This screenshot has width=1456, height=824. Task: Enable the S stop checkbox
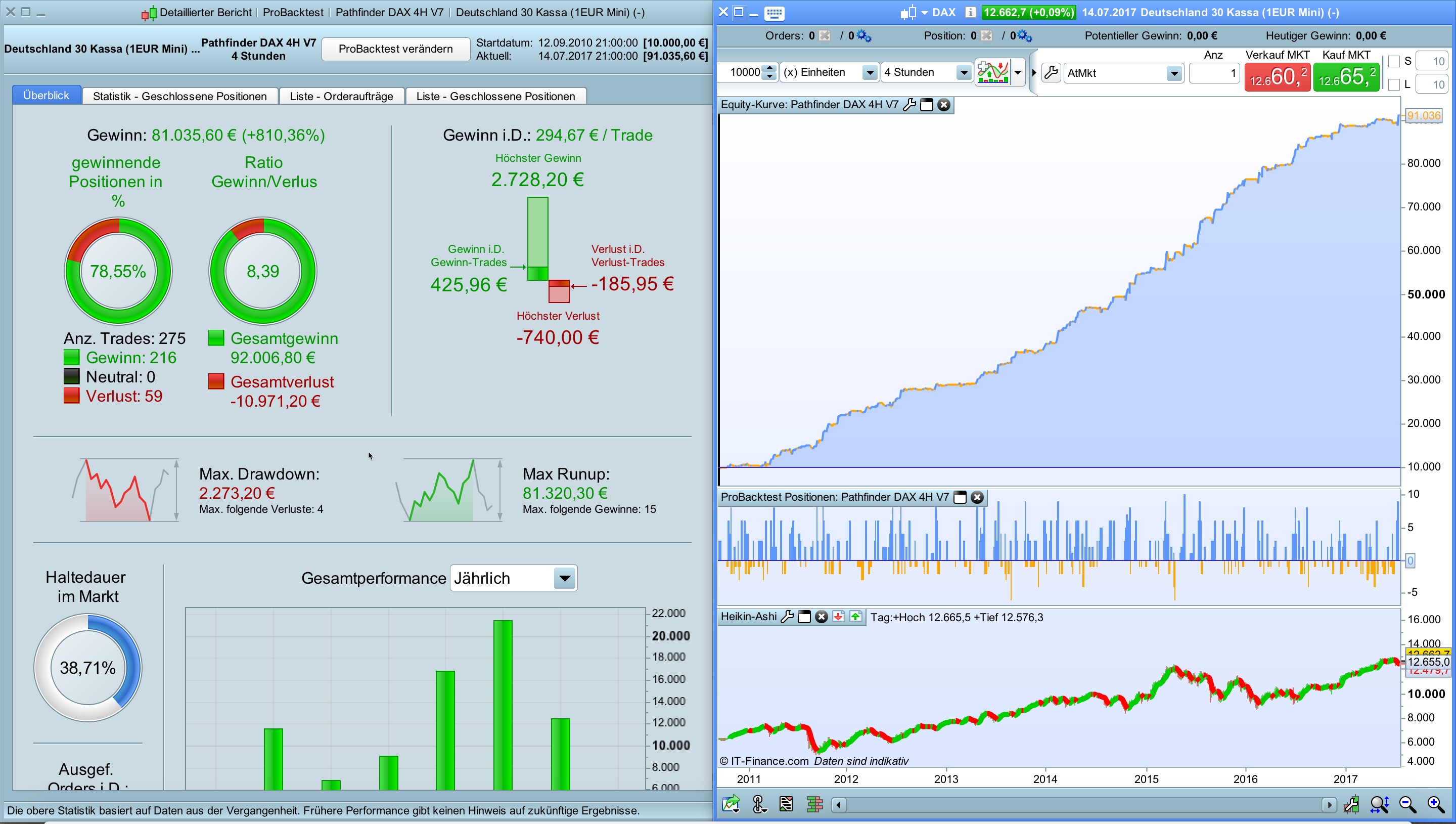pyautogui.click(x=1394, y=61)
